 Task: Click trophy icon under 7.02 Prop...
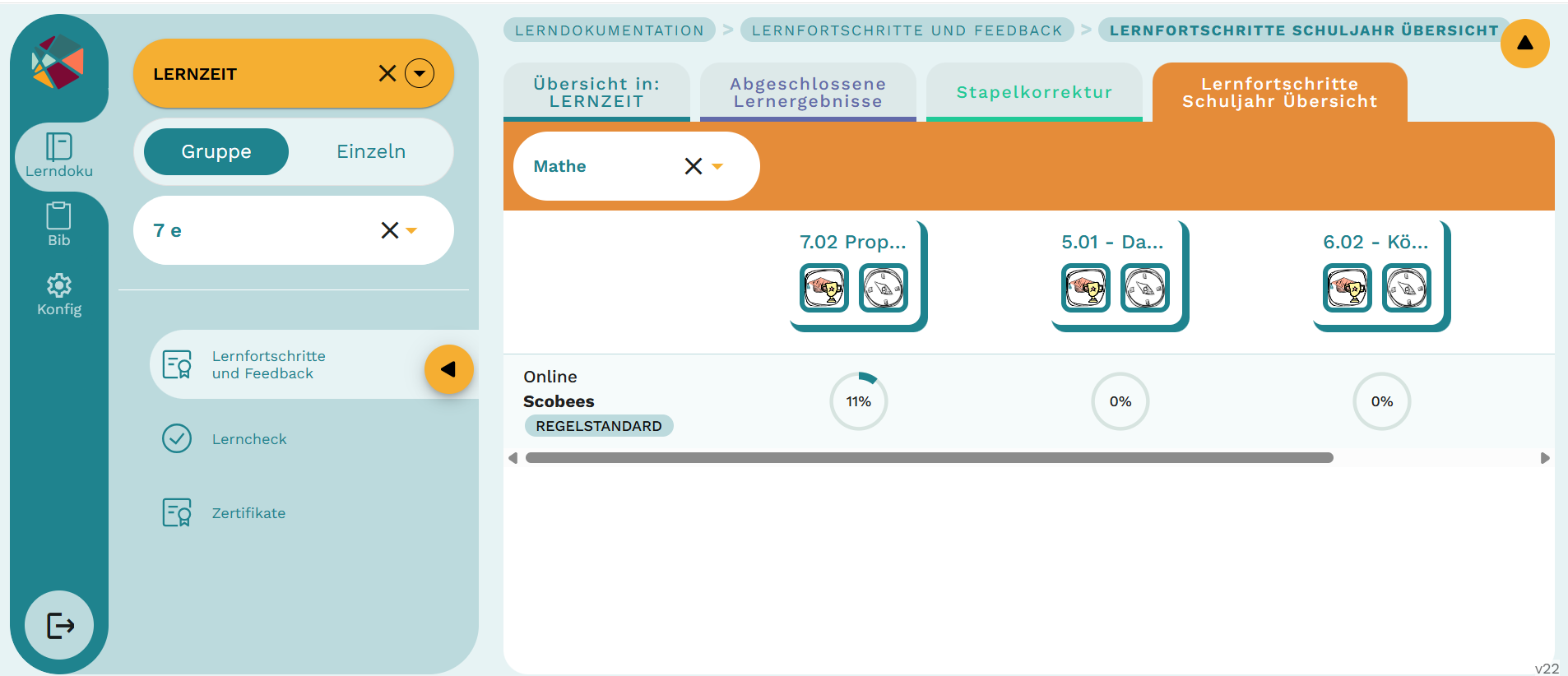[x=824, y=288]
